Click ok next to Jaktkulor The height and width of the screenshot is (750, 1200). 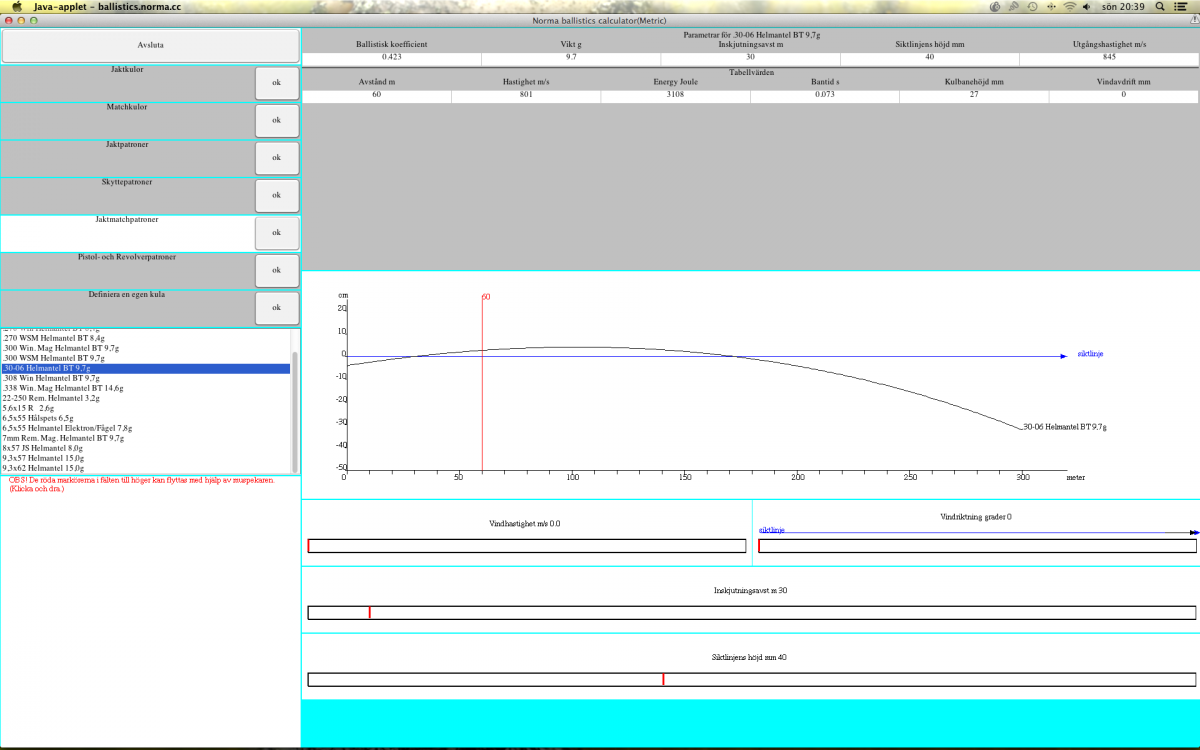point(277,82)
